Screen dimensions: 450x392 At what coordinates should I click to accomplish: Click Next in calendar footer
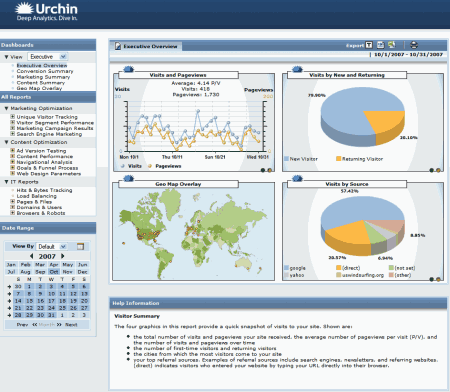click(x=71, y=325)
